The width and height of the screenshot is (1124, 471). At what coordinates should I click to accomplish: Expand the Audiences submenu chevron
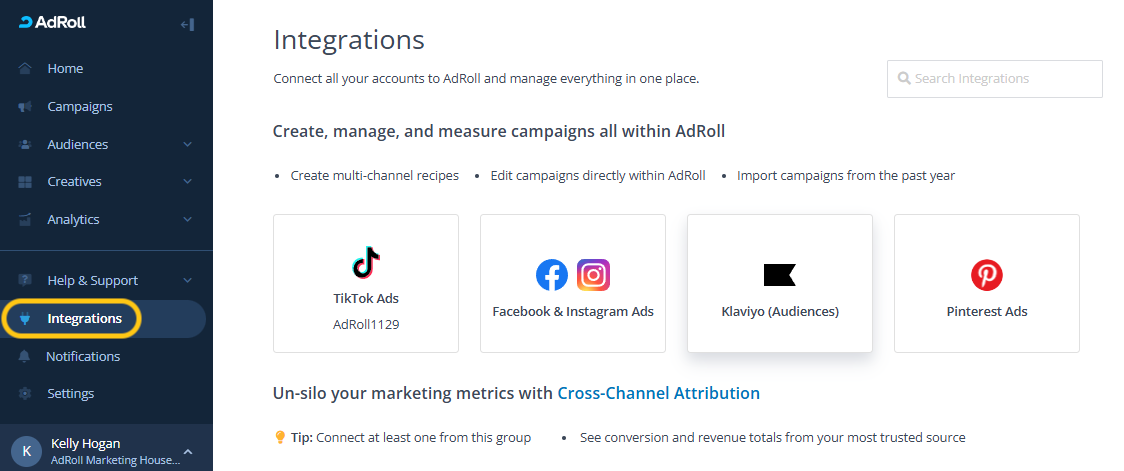coord(188,145)
